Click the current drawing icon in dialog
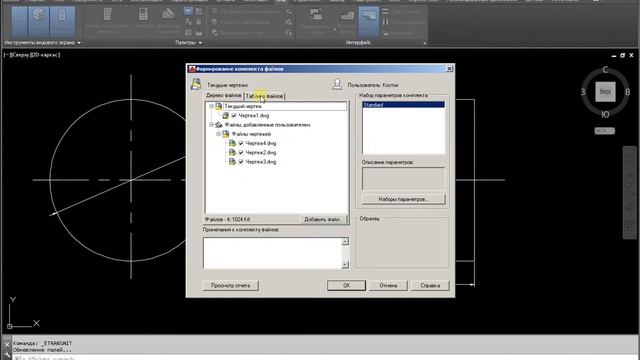Image resolution: width=640 pixels, height=360 pixels. 196,84
